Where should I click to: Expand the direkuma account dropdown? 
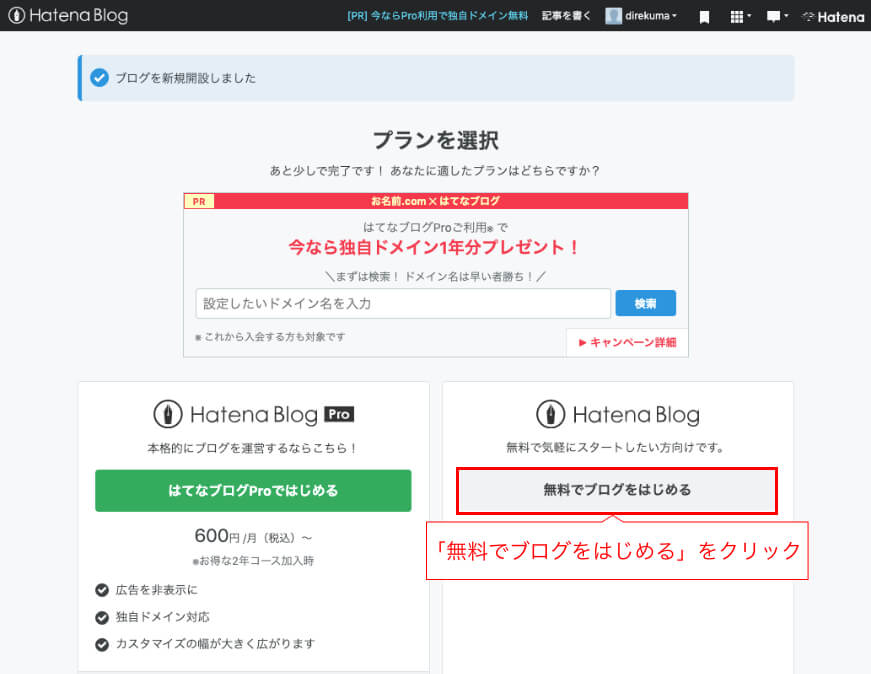[651, 16]
